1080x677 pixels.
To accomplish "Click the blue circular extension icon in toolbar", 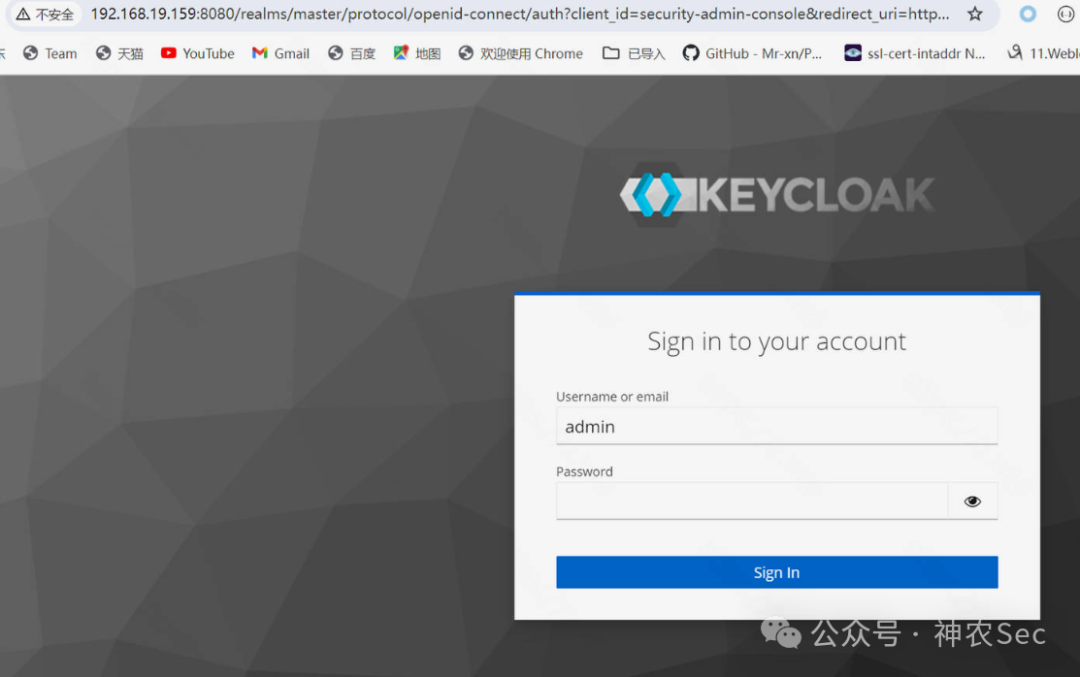I will [1027, 14].
